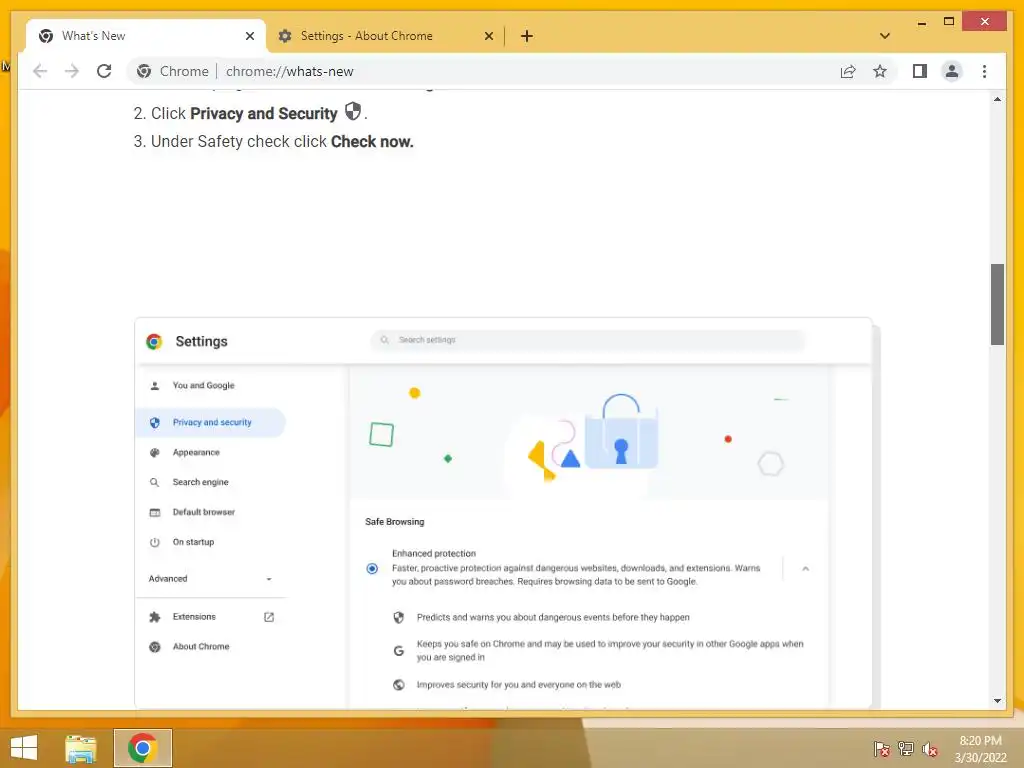1024x768 pixels.
Task: Click the browser forward arrow
Action: point(72,71)
